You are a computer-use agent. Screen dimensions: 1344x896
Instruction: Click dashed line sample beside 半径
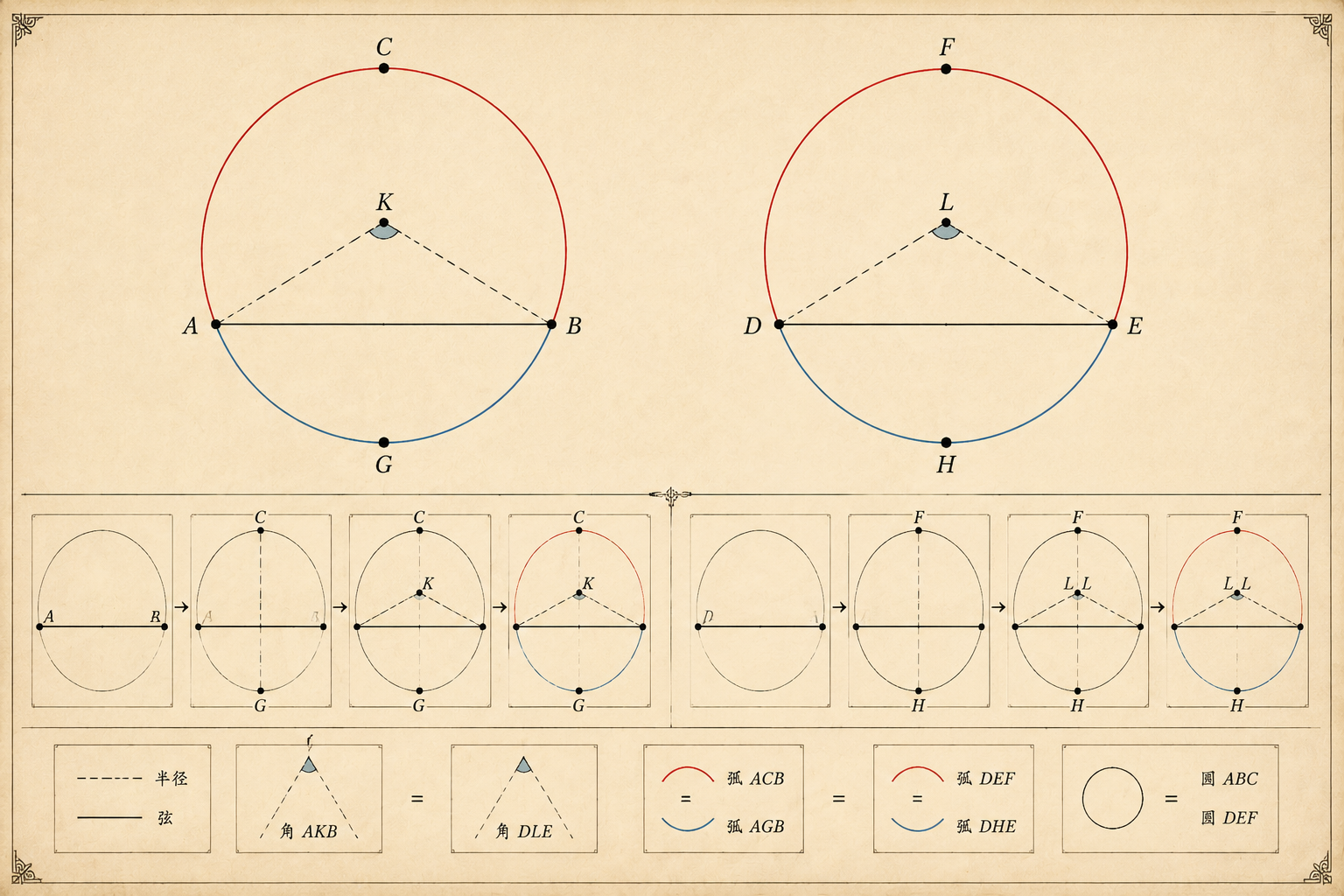pyautogui.click(x=109, y=778)
